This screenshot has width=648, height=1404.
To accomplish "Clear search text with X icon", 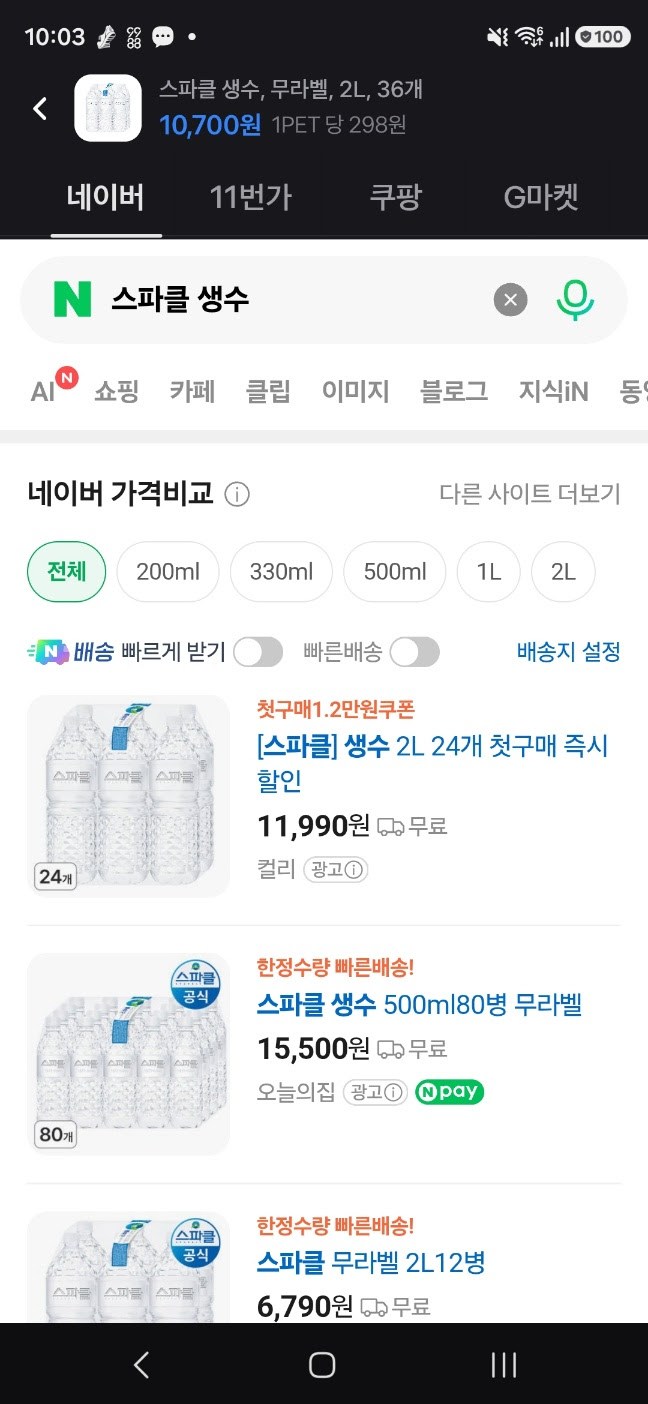I will [510, 299].
